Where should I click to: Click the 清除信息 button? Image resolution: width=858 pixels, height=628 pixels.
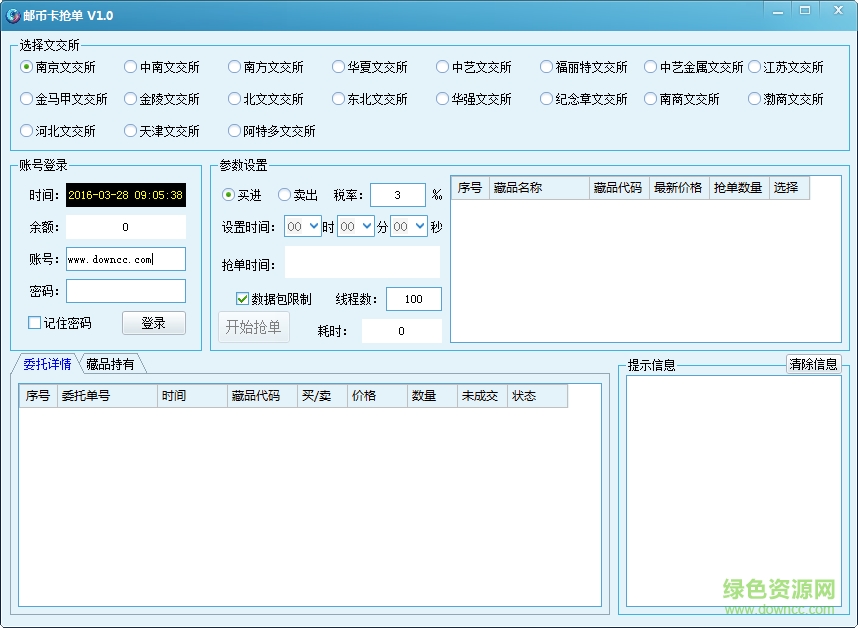pyautogui.click(x=814, y=363)
